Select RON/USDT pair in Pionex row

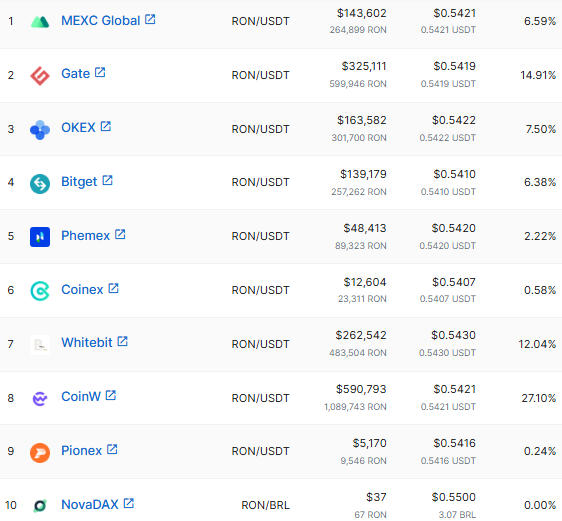coord(261,451)
